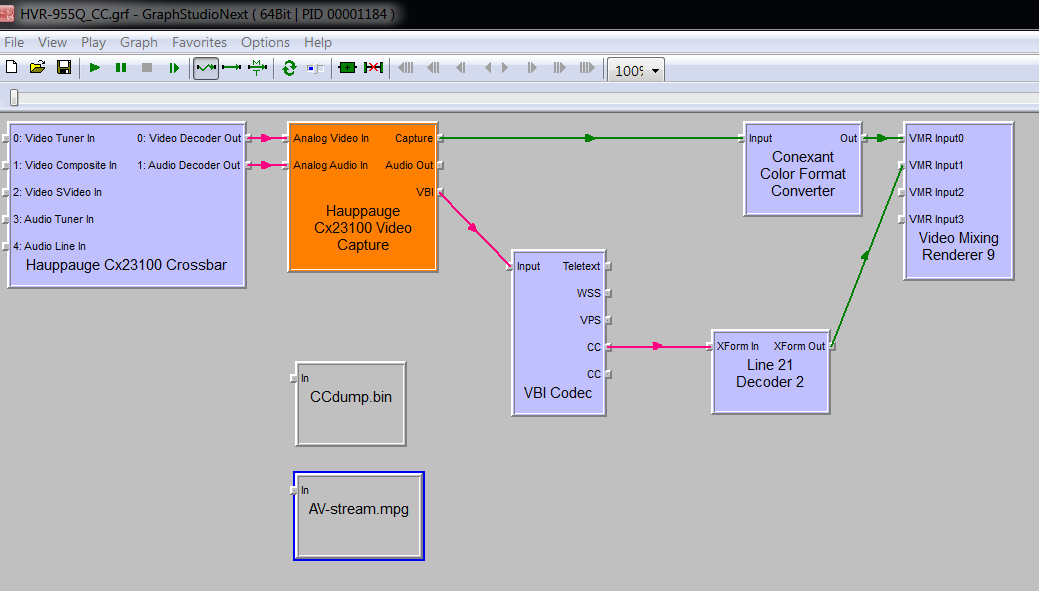Remove filters using the red X icon
The width and height of the screenshot is (1039, 591).
tap(374, 68)
